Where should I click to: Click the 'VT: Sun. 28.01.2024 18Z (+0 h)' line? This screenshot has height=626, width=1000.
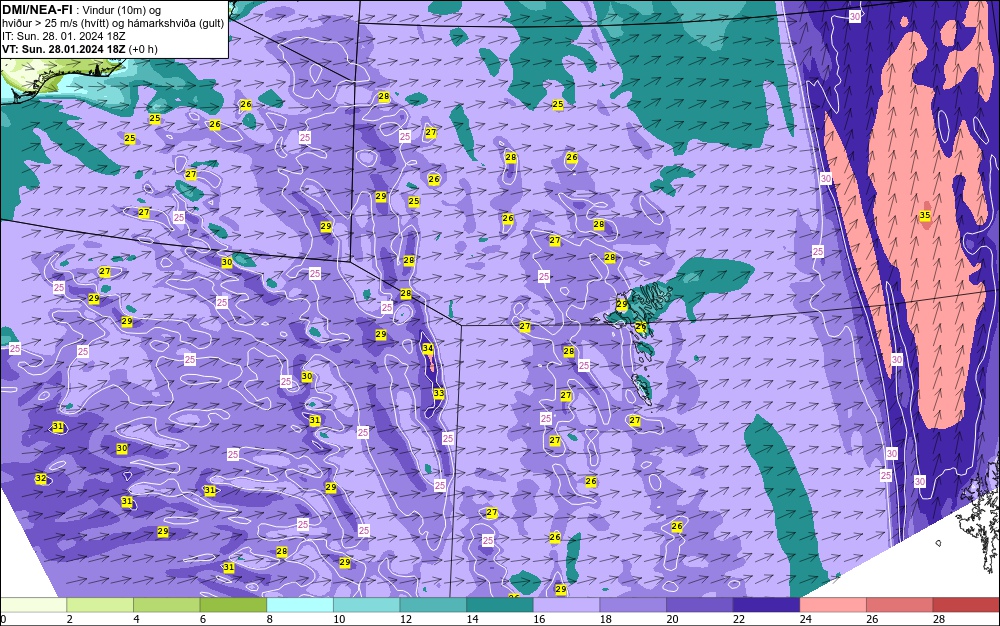click(80, 49)
